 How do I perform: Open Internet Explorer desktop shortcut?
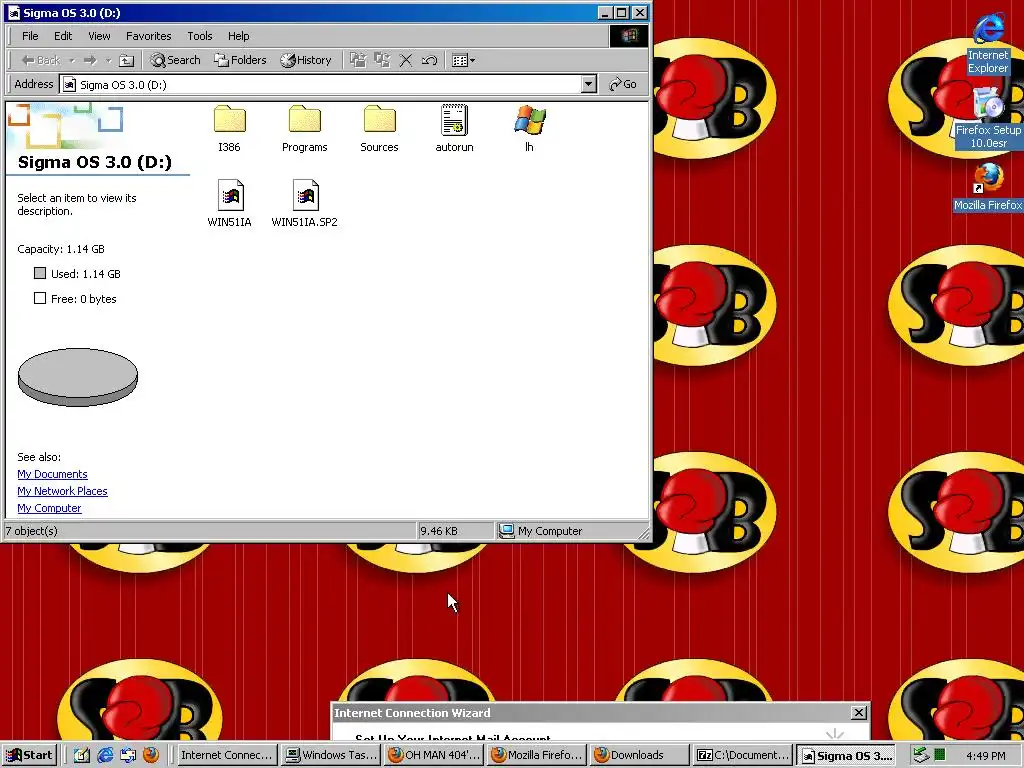tap(987, 44)
